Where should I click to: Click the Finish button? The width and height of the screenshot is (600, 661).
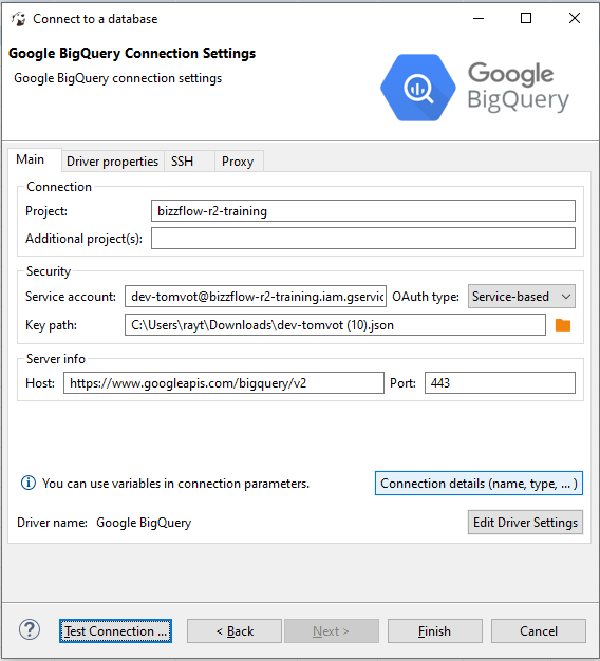[x=434, y=631]
